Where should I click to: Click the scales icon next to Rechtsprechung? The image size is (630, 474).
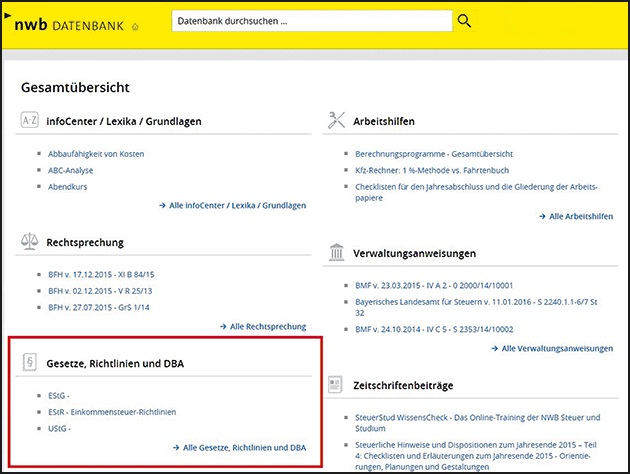coord(29,241)
